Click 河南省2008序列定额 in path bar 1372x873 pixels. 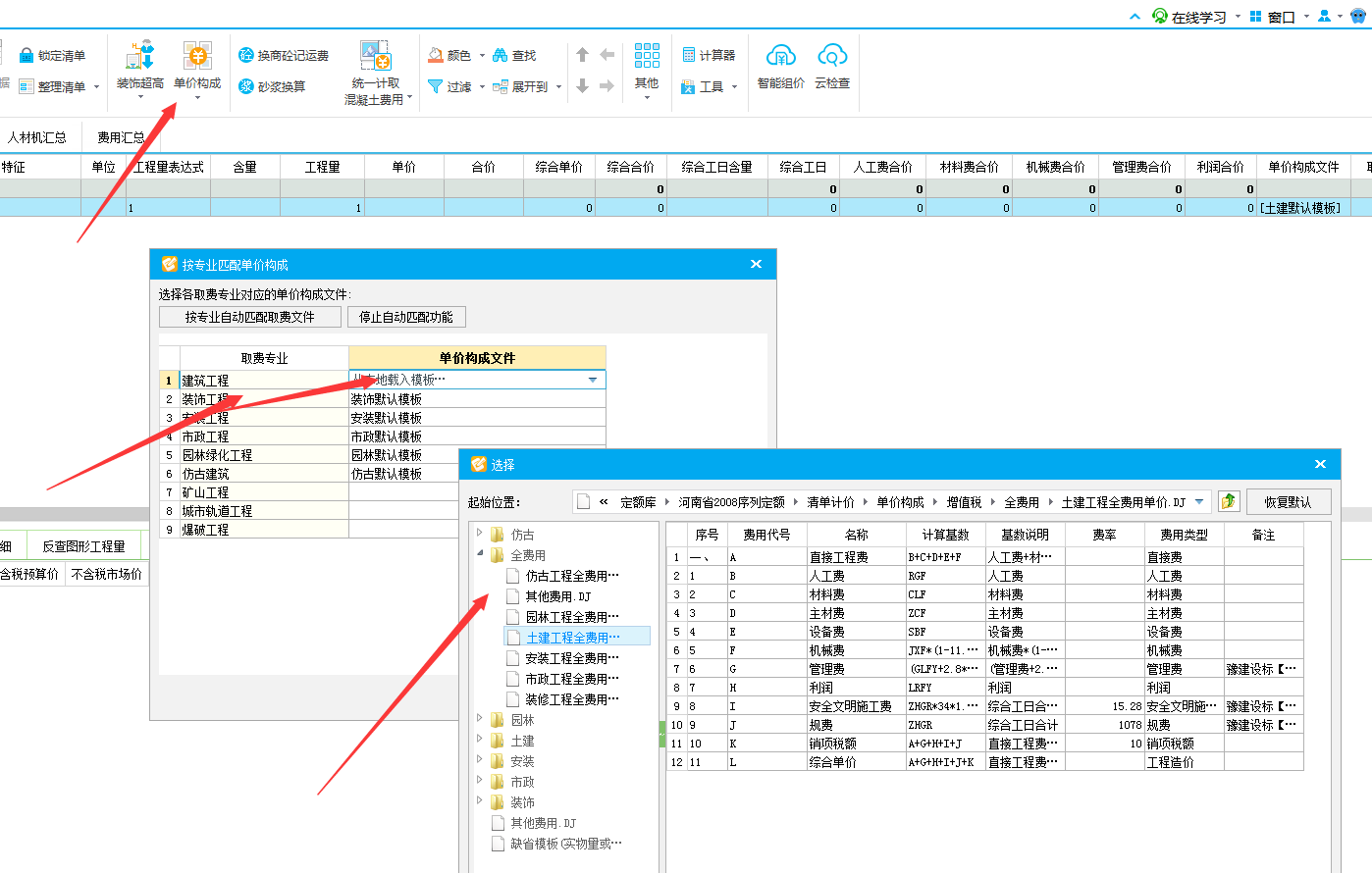pyautogui.click(x=731, y=501)
